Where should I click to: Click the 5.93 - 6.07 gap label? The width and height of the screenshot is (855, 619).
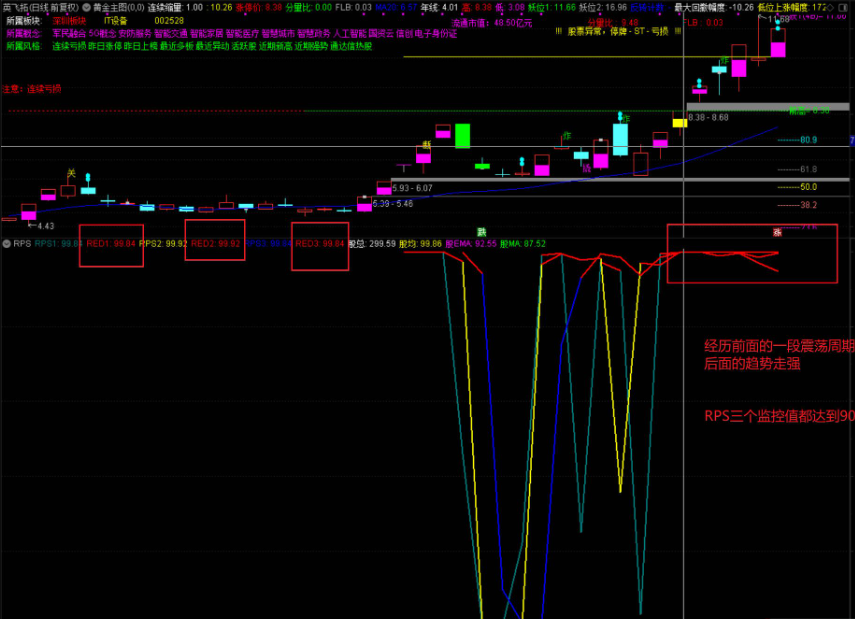click(x=412, y=188)
